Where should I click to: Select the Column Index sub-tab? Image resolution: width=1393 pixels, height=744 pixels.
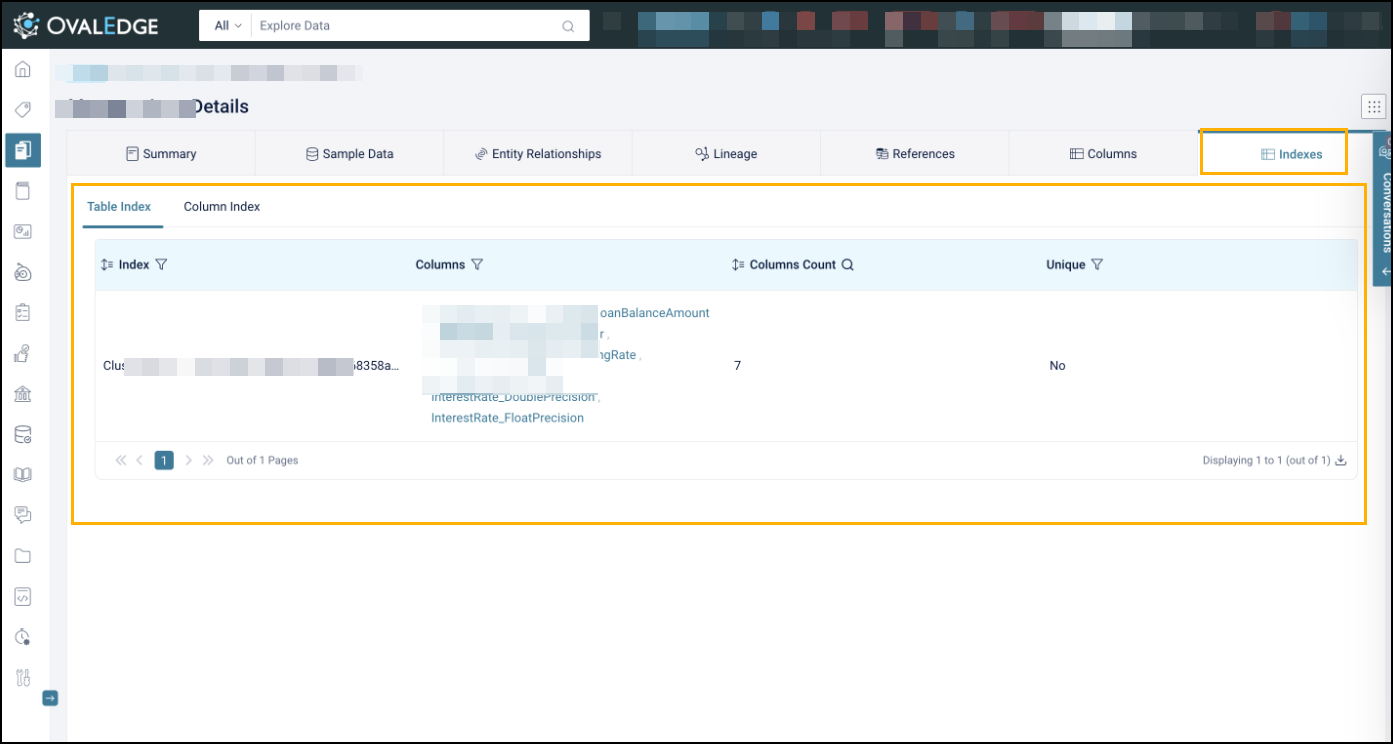click(x=222, y=207)
